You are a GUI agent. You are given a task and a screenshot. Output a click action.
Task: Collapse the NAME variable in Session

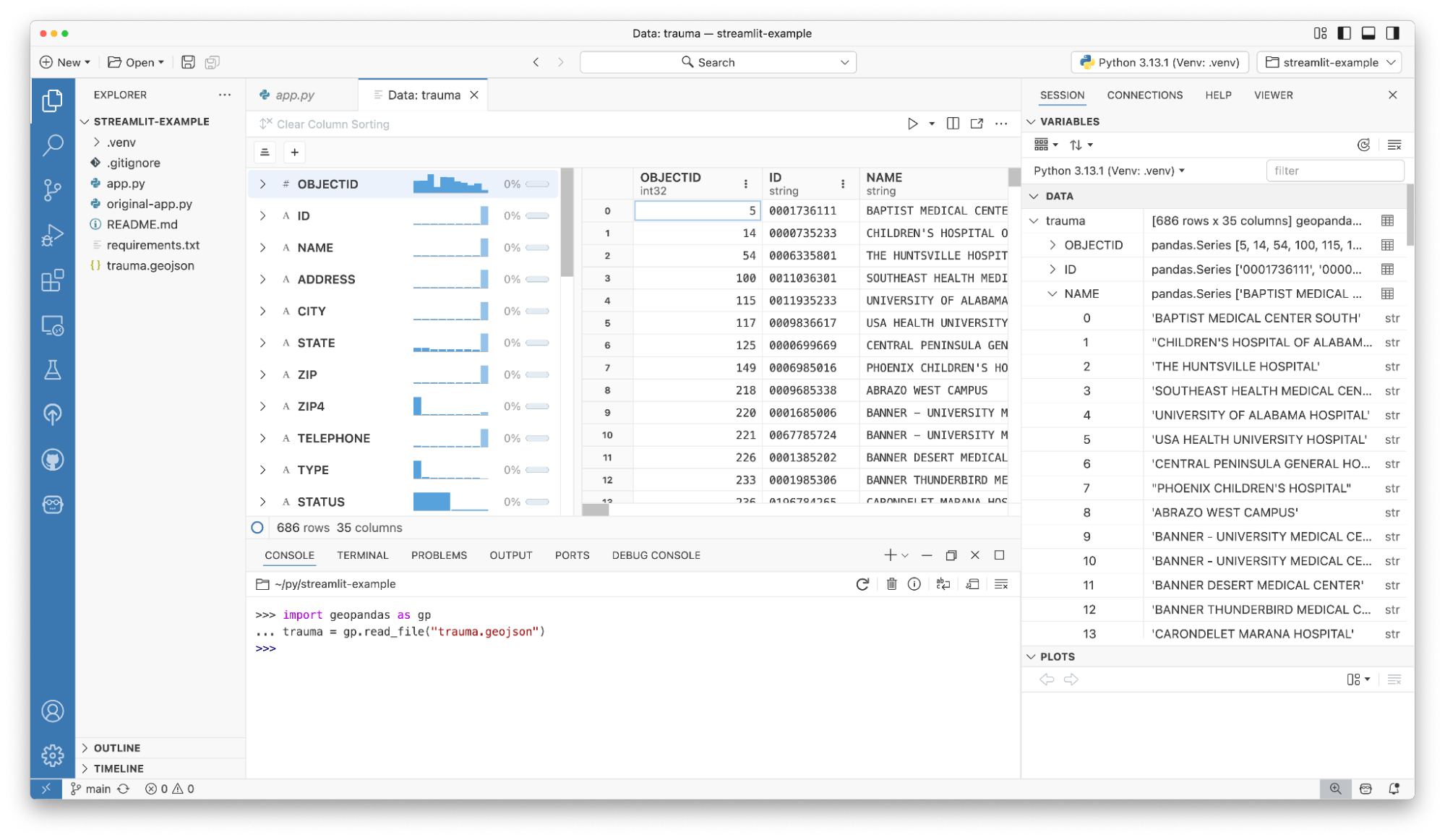click(x=1052, y=293)
